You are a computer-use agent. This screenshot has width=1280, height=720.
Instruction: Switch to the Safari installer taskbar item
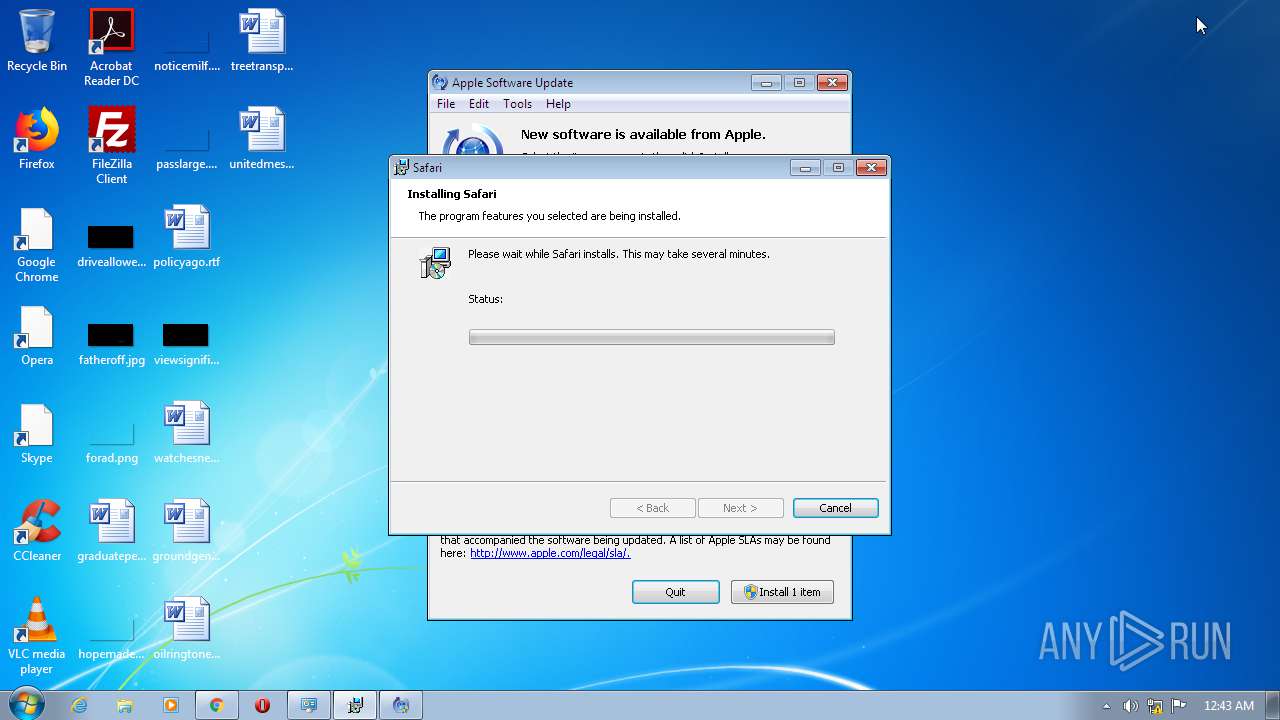tap(355, 705)
